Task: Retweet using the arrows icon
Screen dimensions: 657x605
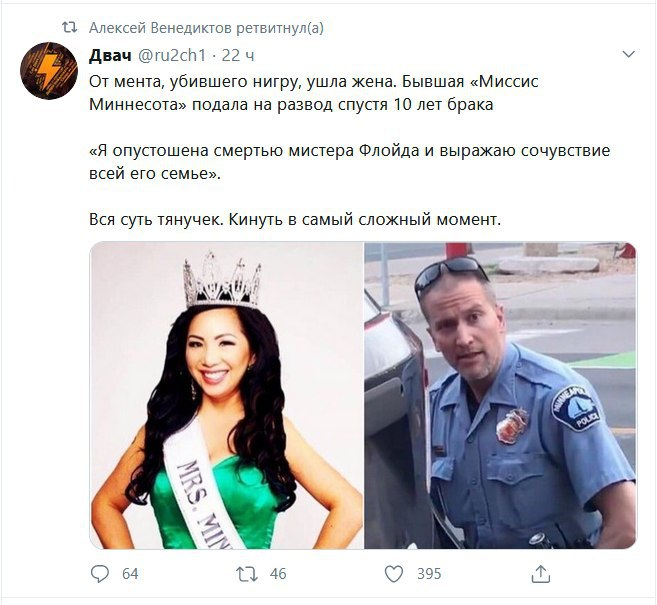Action: tap(246, 574)
